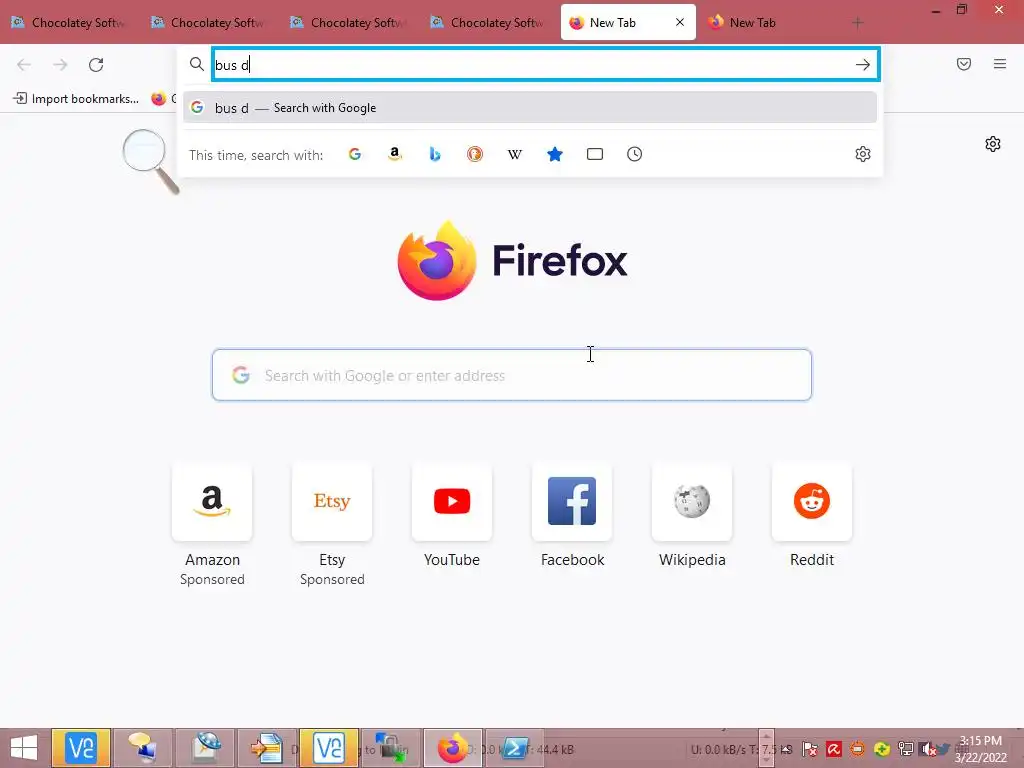Search in bookmarks star icon
Viewport: 1024px width, 768px height.
(x=554, y=154)
